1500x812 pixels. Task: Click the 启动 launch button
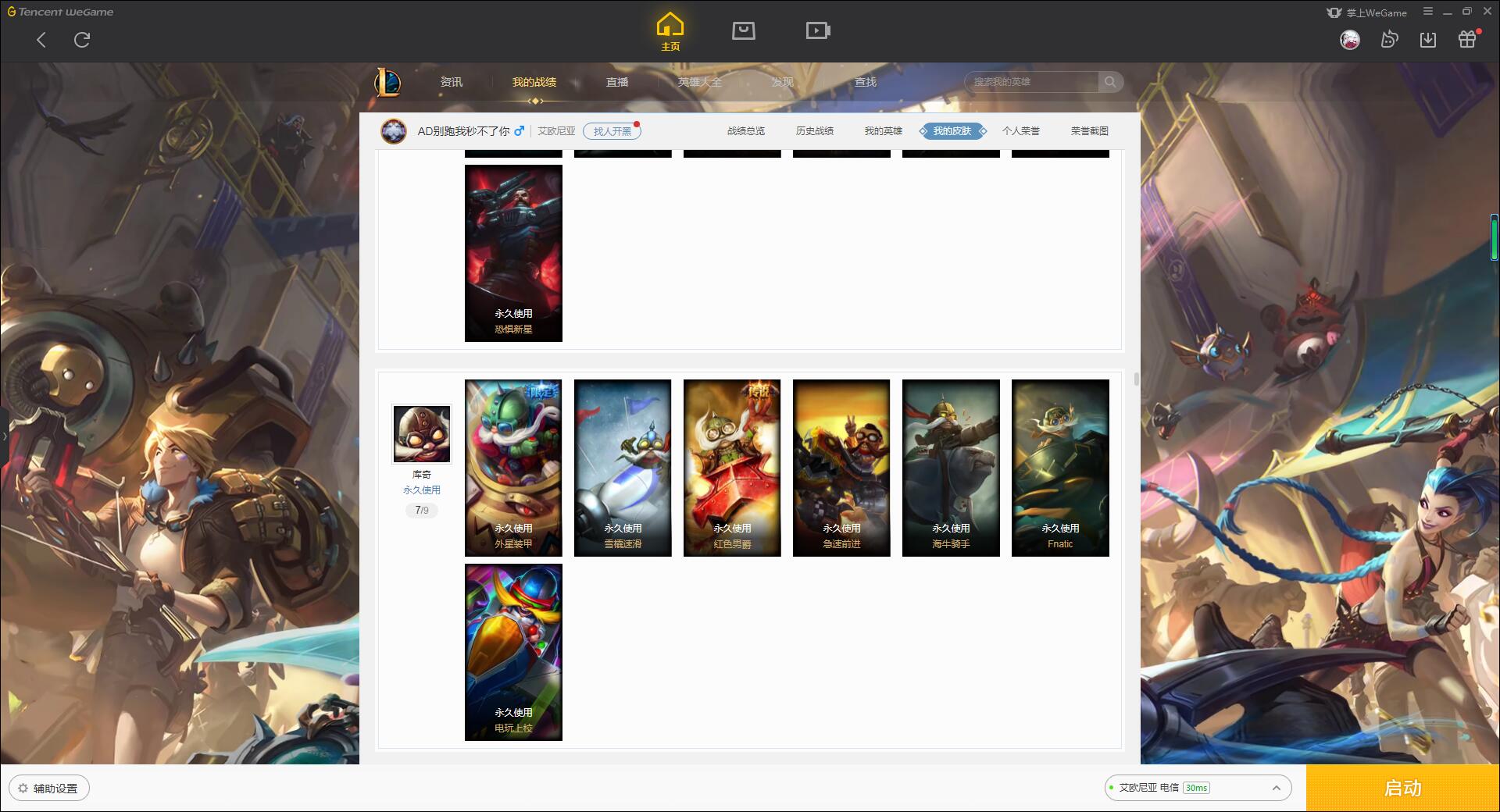click(1402, 788)
